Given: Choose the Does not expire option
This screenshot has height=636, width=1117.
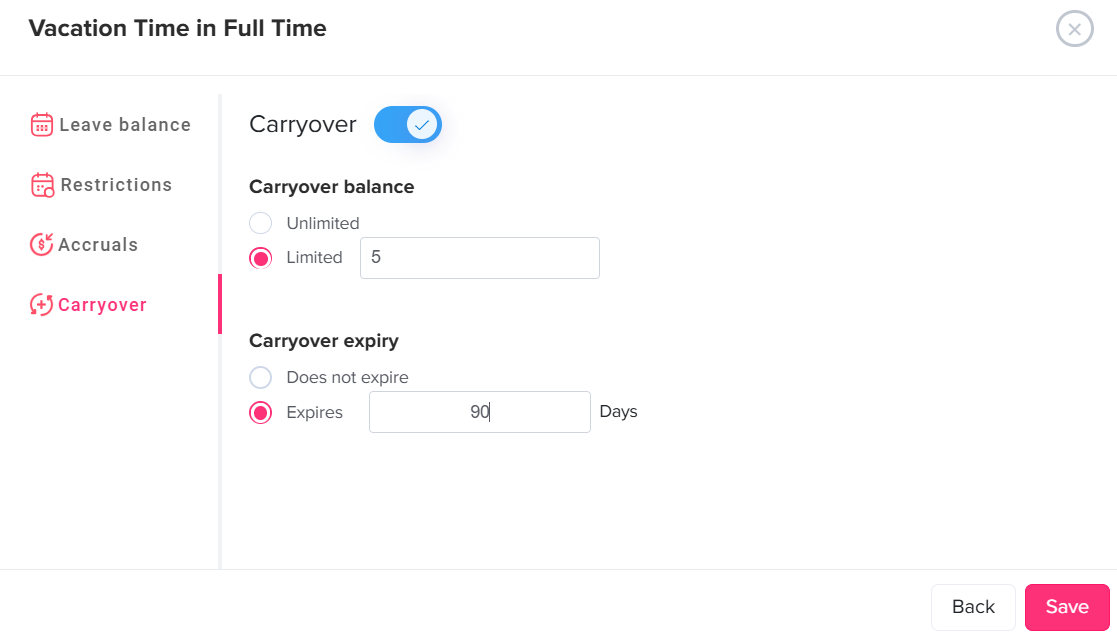Looking at the screenshot, I should (x=260, y=377).
